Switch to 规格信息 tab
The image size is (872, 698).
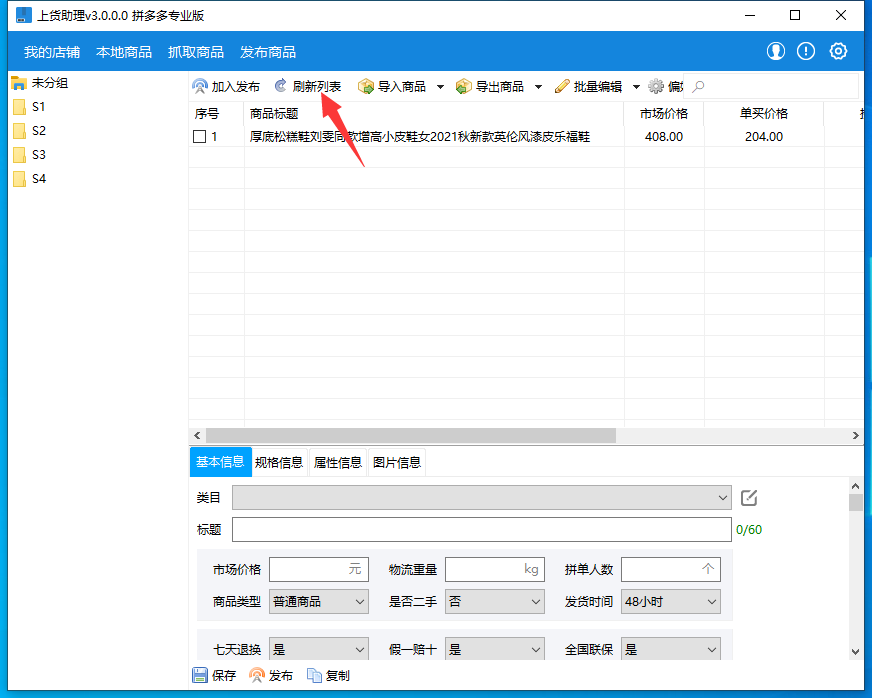pos(279,462)
